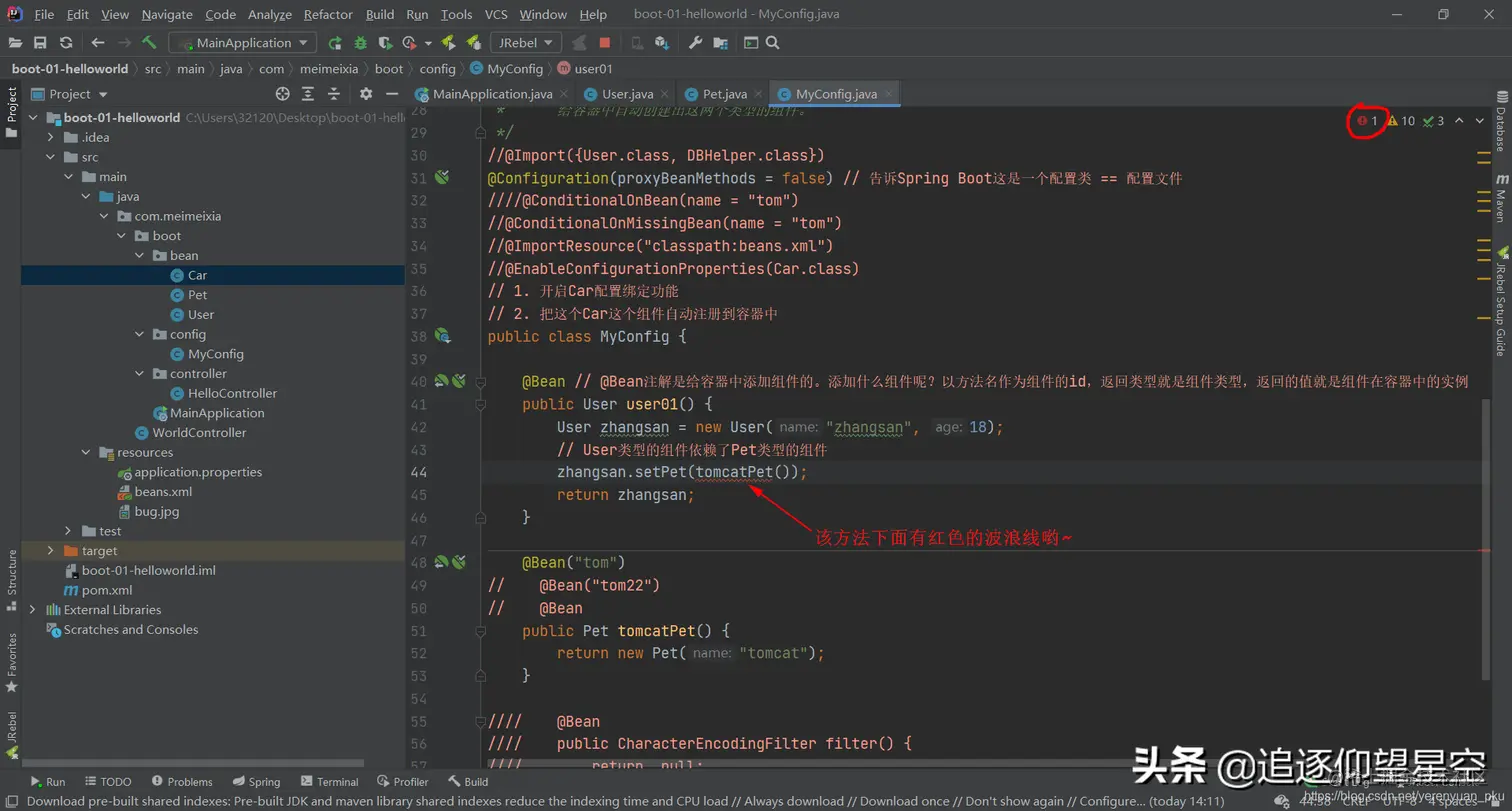
Task: Close the MyConfig.java tab
Action: pyautogui.click(x=888, y=94)
